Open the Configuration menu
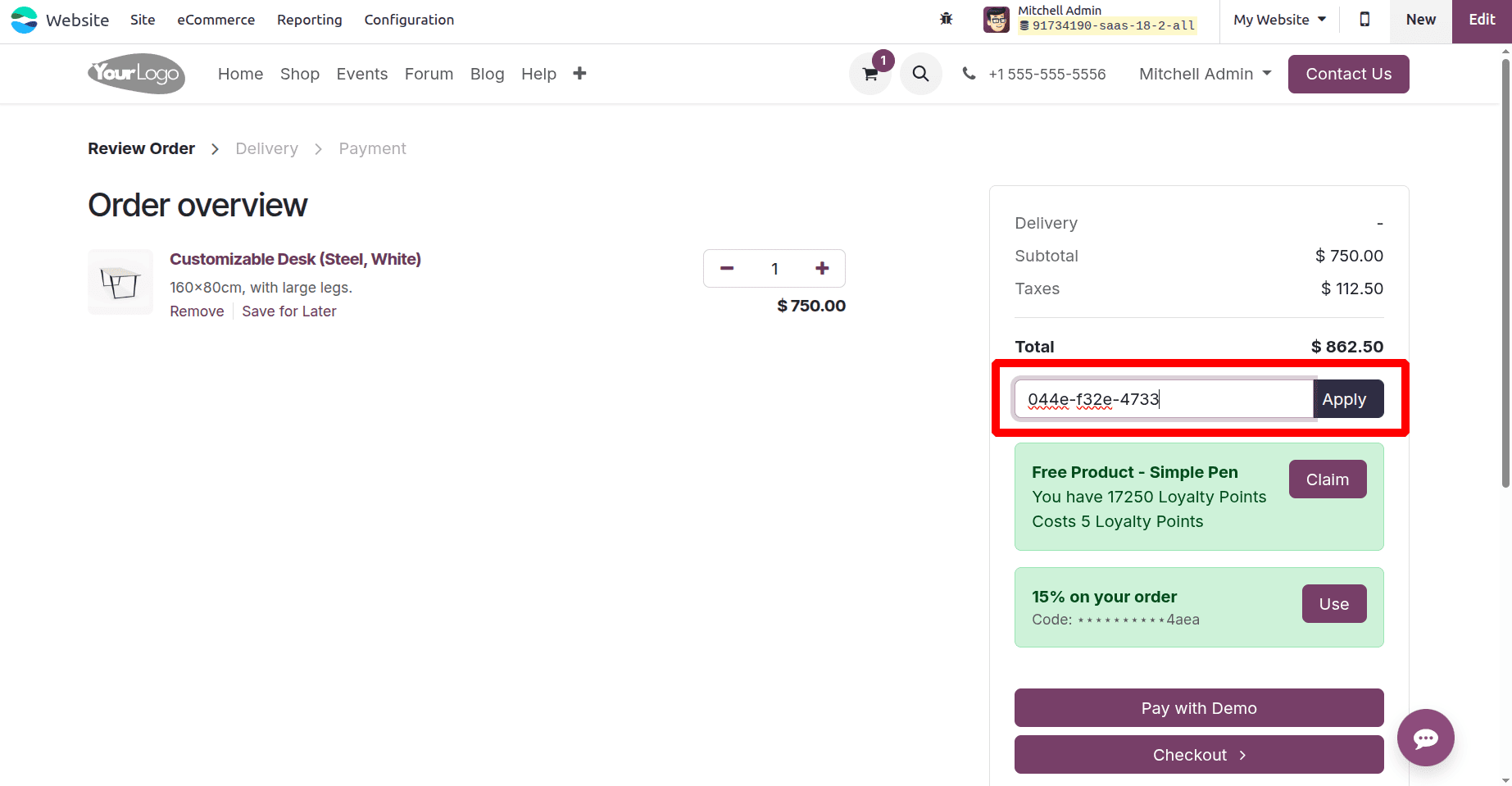Viewport: 1512px width, 786px height. click(409, 20)
